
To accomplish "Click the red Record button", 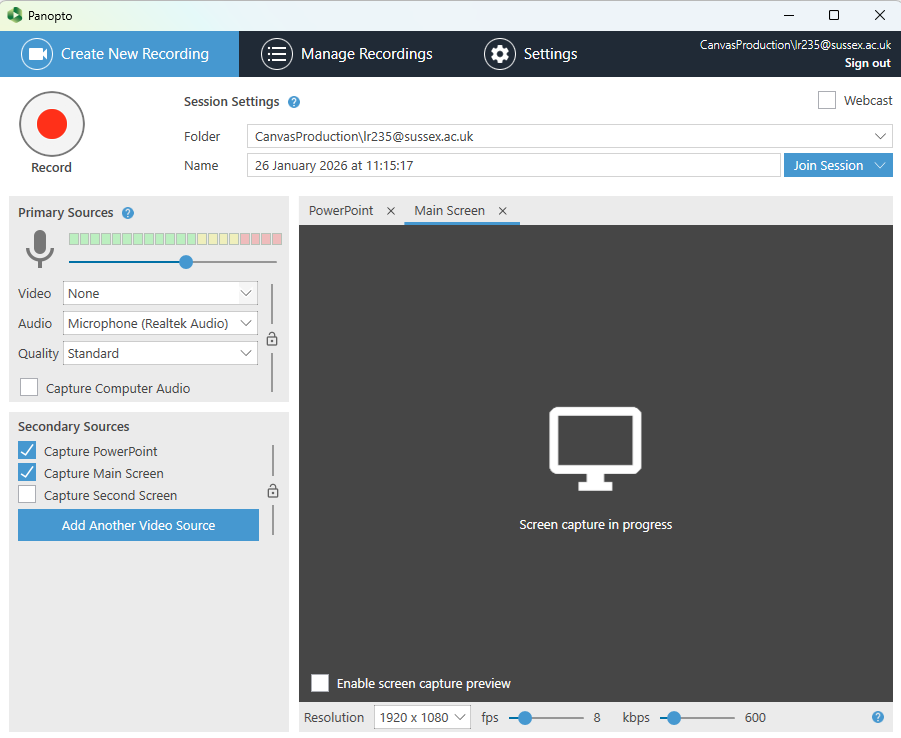I will (x=52, y=124).
